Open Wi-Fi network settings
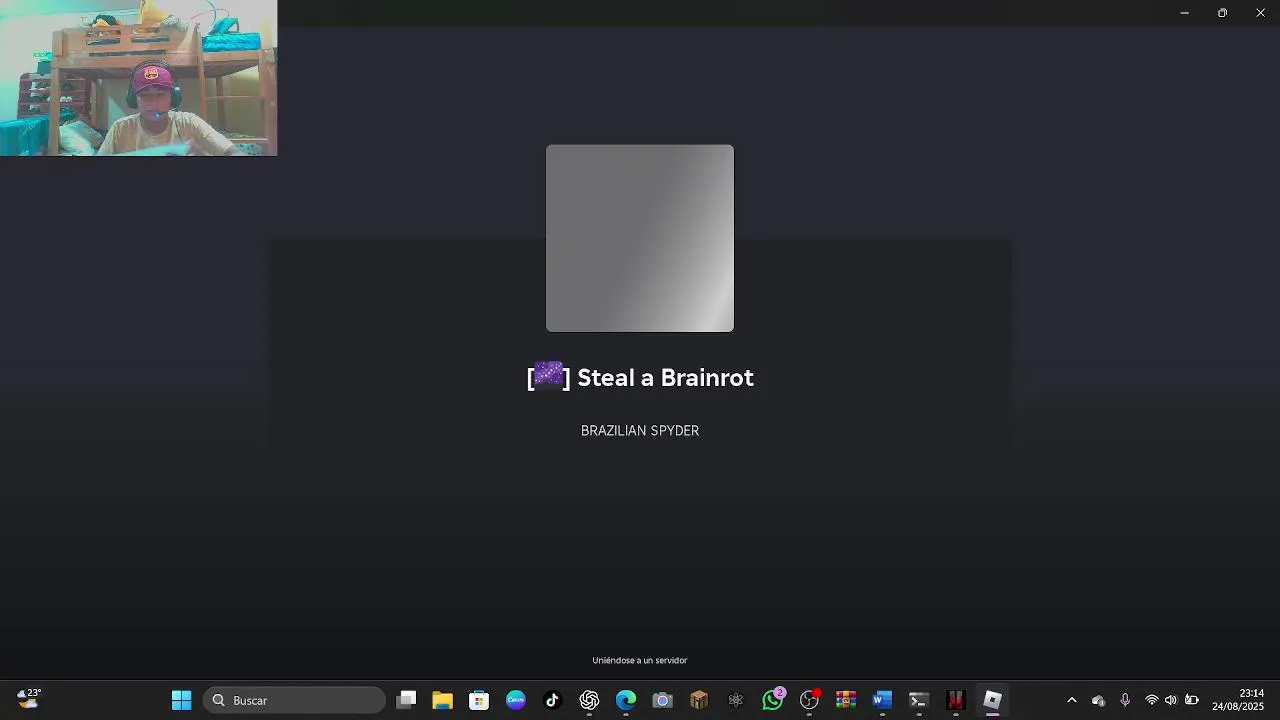The height and width of the screenshot is (720, 1280). [x=1152, y=700]
